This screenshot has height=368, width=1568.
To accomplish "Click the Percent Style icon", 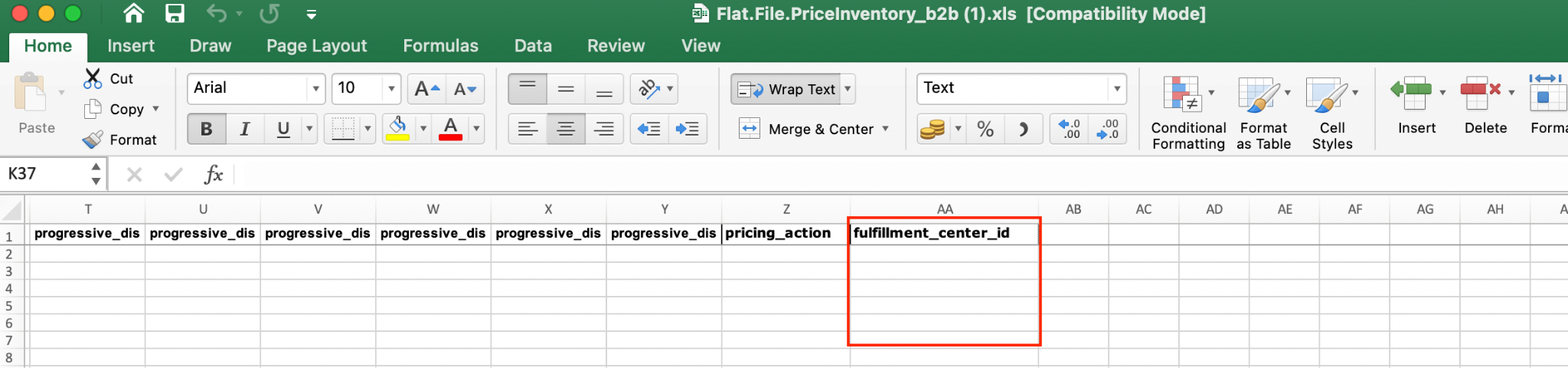I will (x=985, y=129).
